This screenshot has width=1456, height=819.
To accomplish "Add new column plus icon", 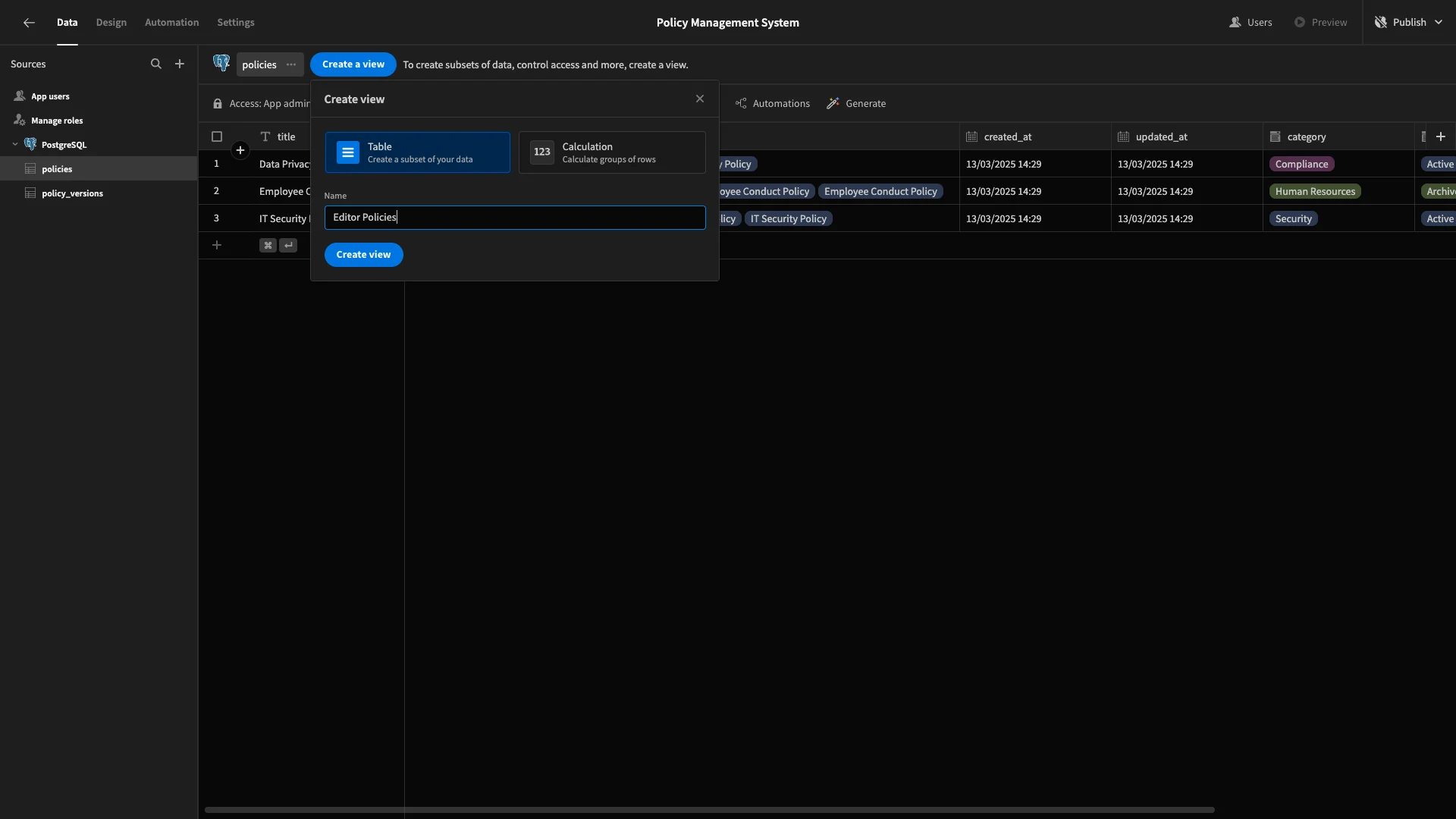I will tap(1441, 137).
